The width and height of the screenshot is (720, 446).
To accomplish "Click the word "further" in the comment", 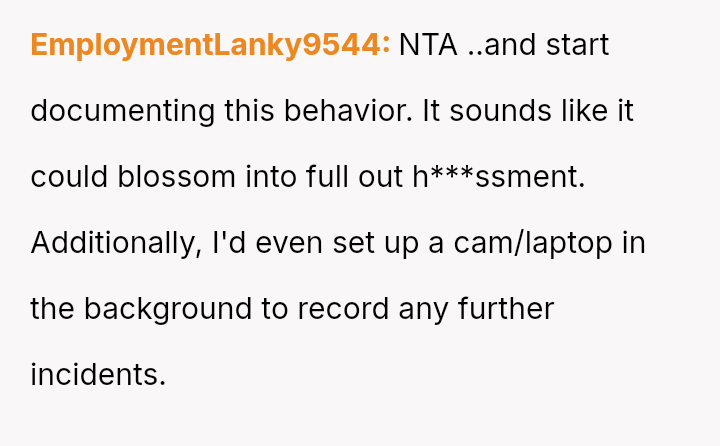I will tap(505, 309).
